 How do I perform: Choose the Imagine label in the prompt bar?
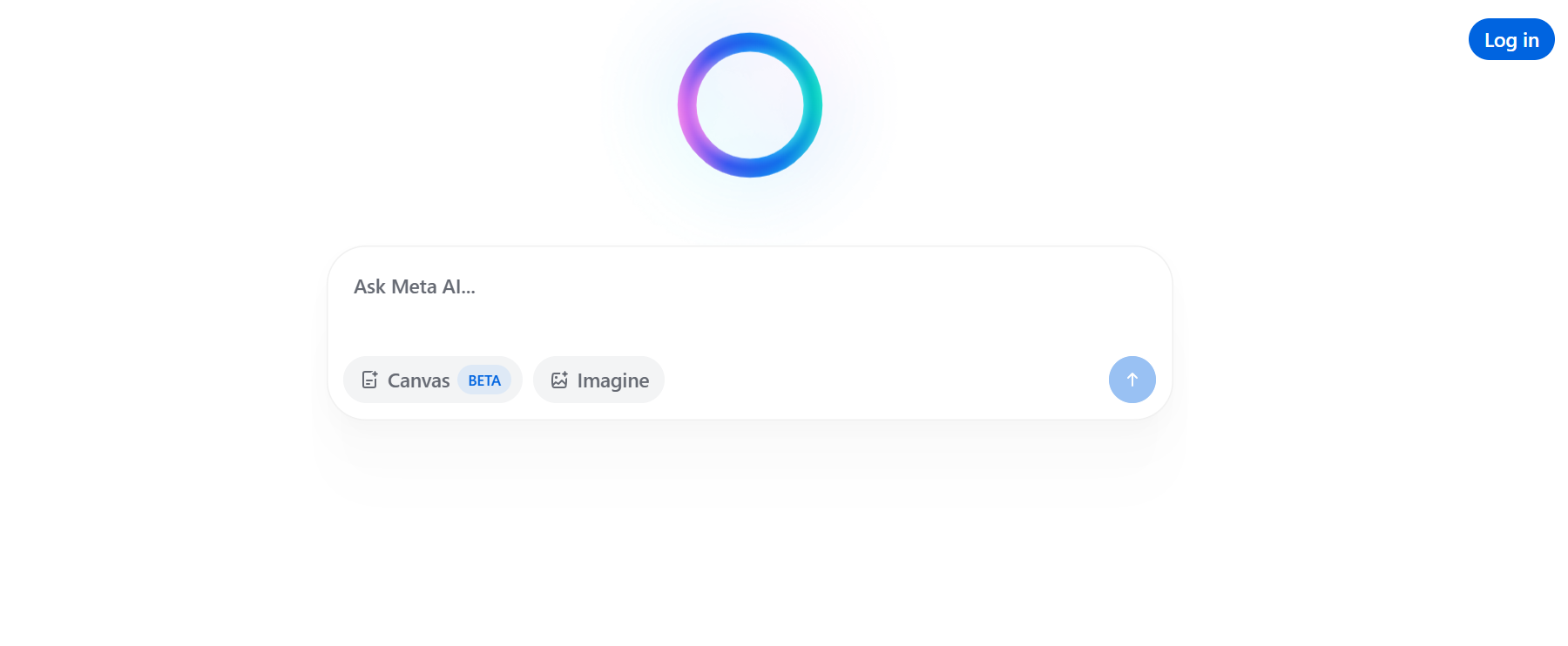612,380
